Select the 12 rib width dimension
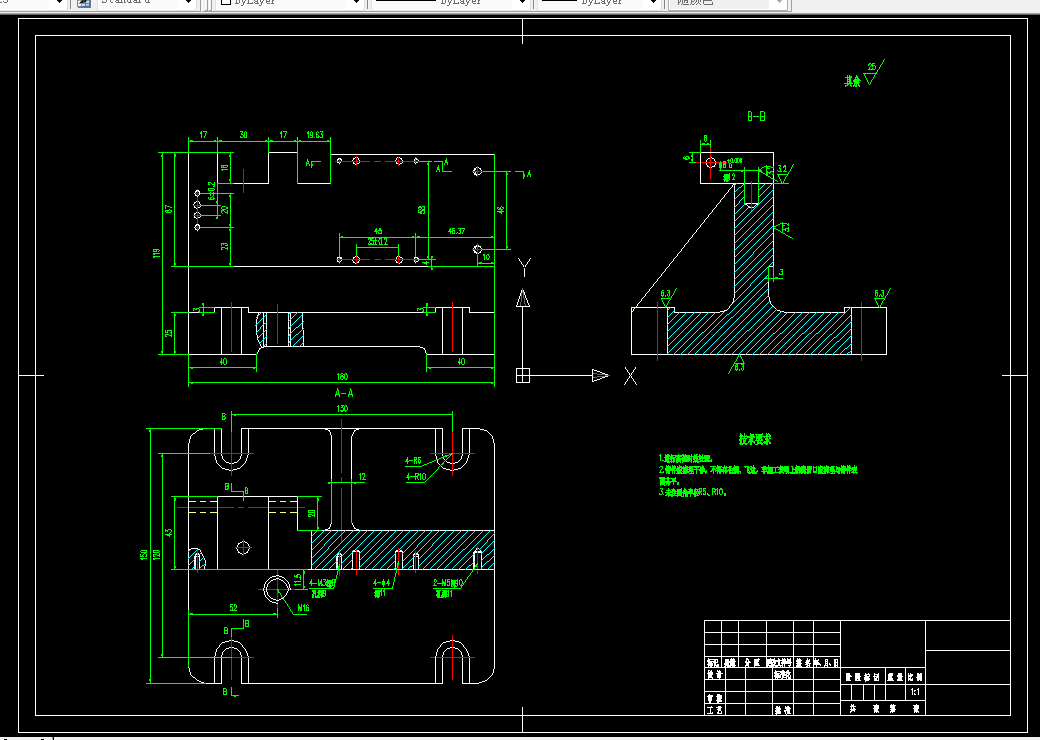This screenshot has height=740, width=1040. 361,476
